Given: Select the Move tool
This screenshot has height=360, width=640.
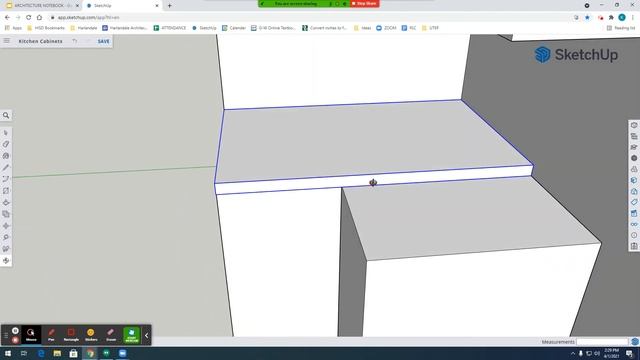Looking at the screenshot, I should click(x=6, y=226).
